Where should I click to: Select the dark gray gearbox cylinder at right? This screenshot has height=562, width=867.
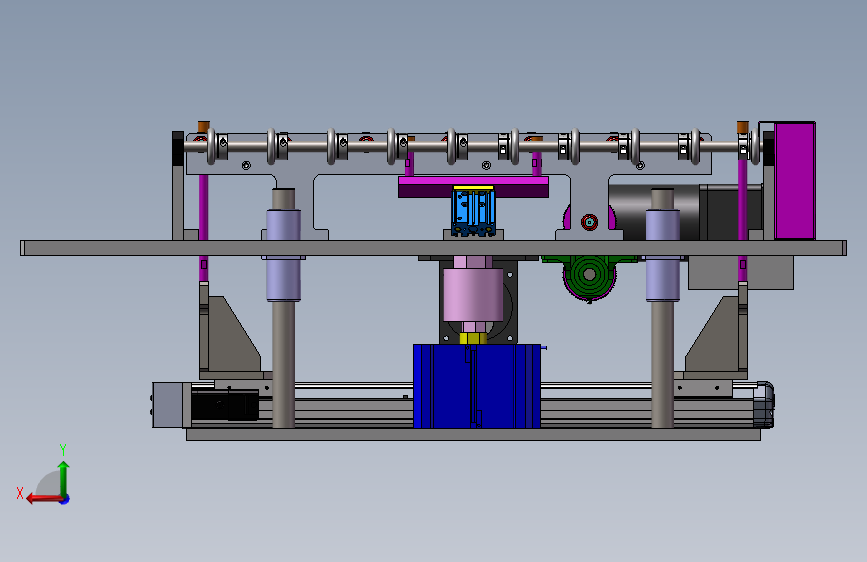click(x=654, y=212)
